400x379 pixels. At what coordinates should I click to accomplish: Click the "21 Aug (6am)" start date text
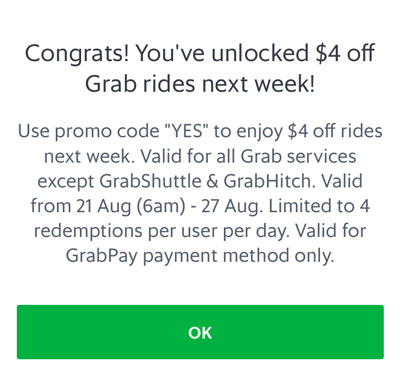[x=130, y=206]
